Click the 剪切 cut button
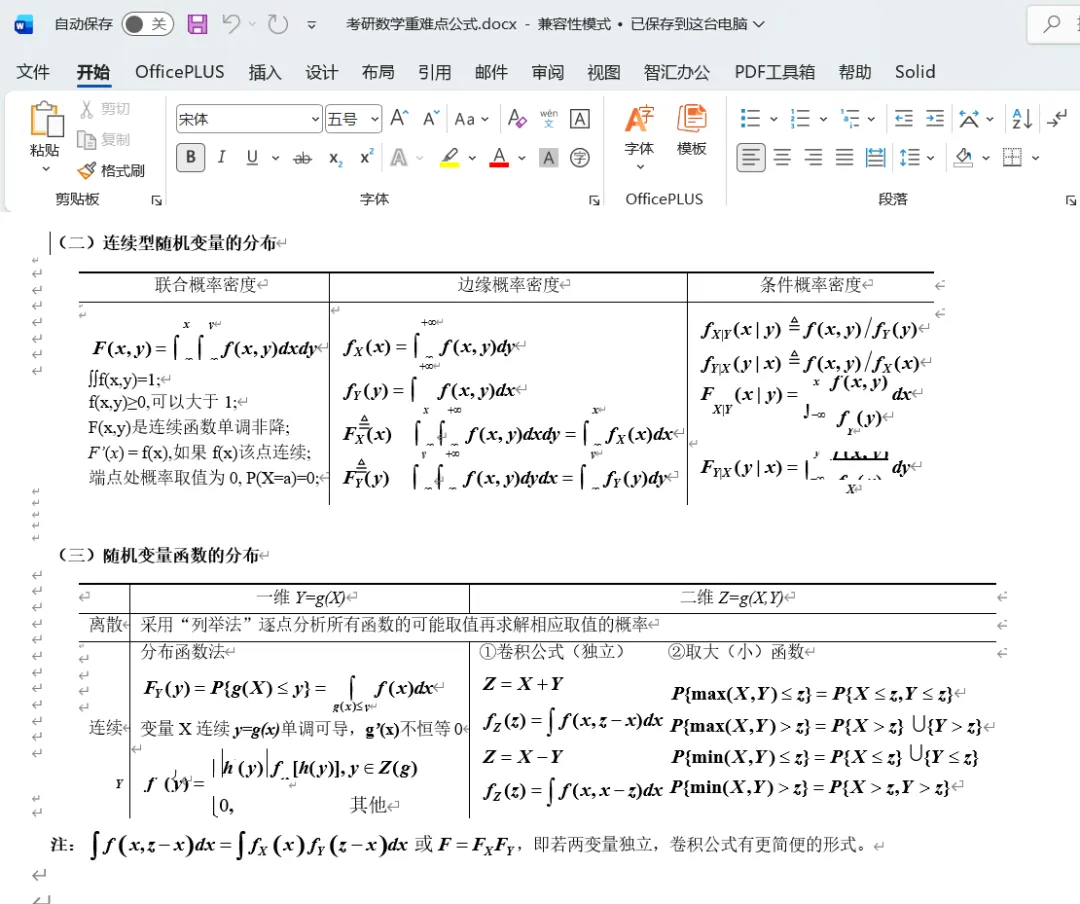This screenshot has width=1080, height=904. click(105, 109)
